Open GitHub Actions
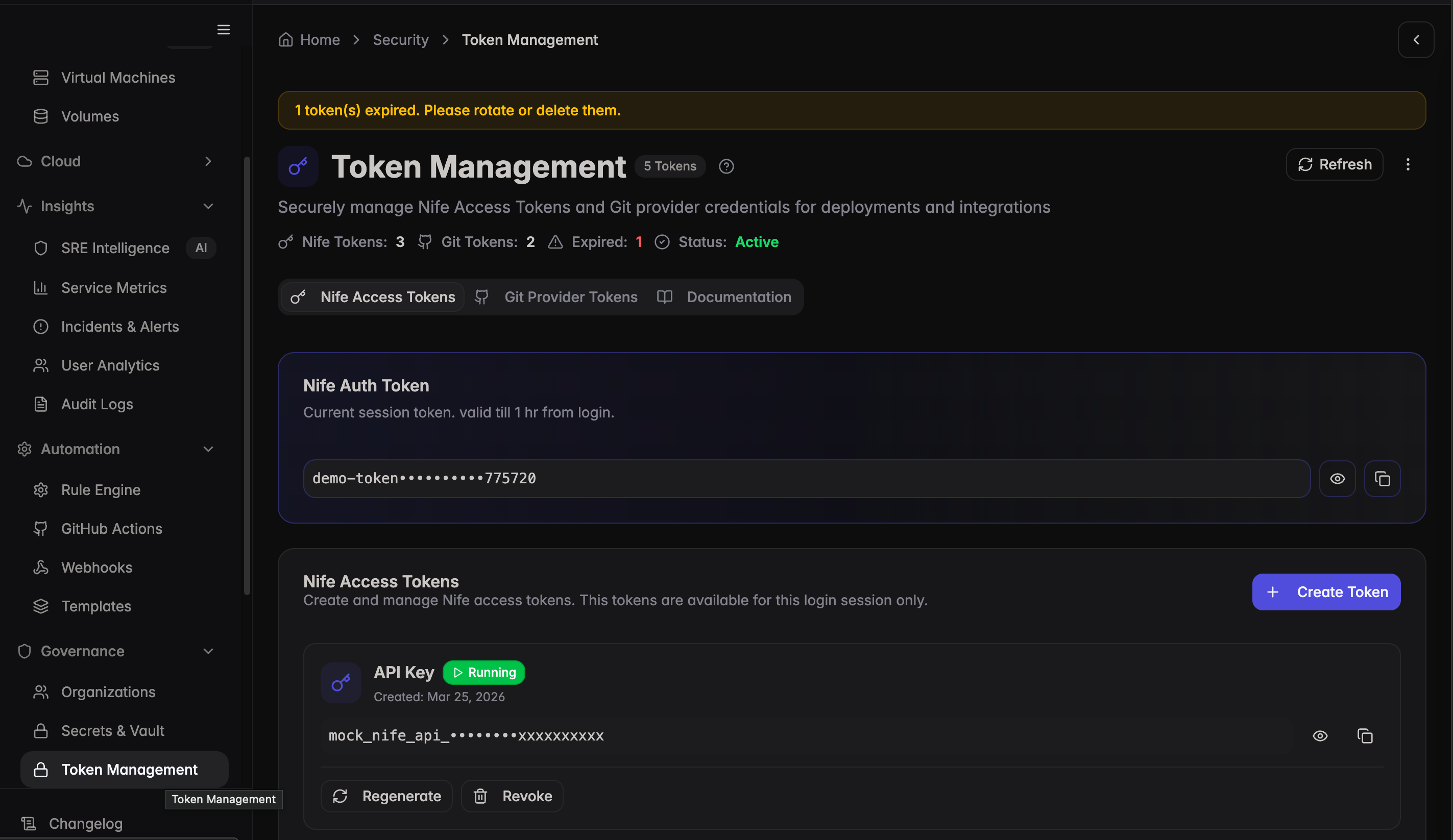The width and height of the screenshot is (1453, 840). point(112,529)
